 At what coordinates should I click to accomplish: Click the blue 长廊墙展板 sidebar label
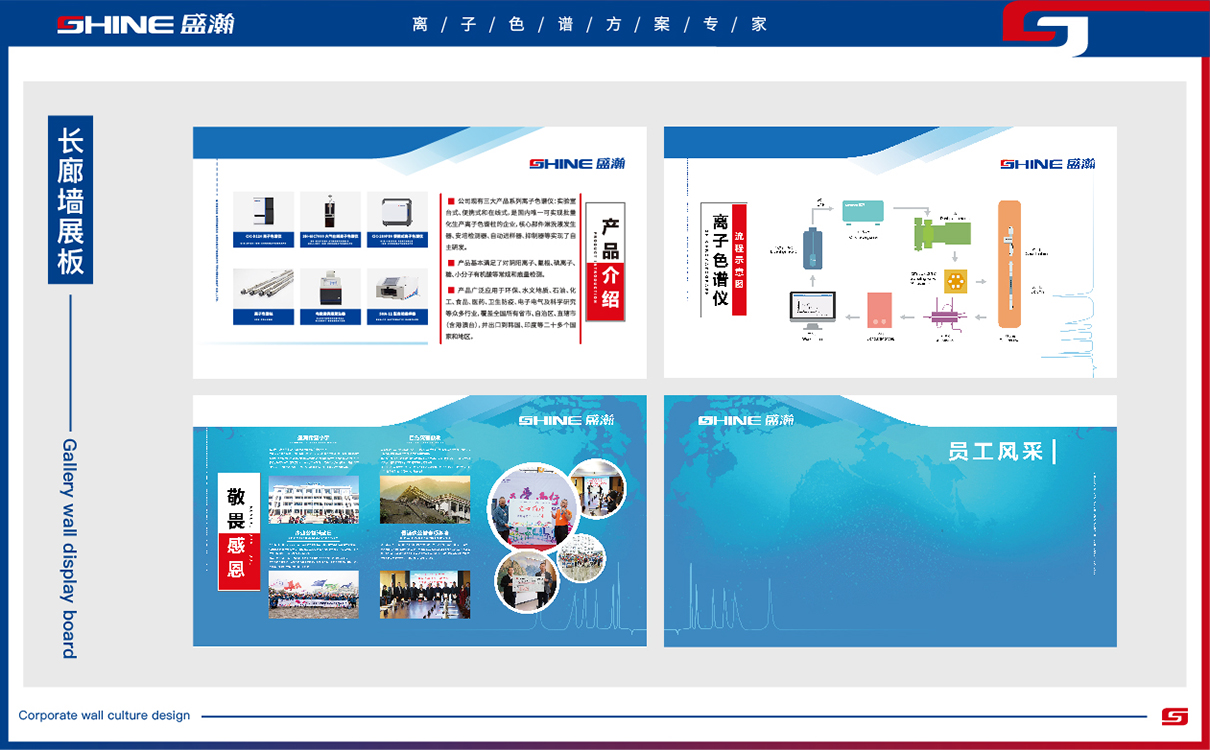click(x=70, y=200)
